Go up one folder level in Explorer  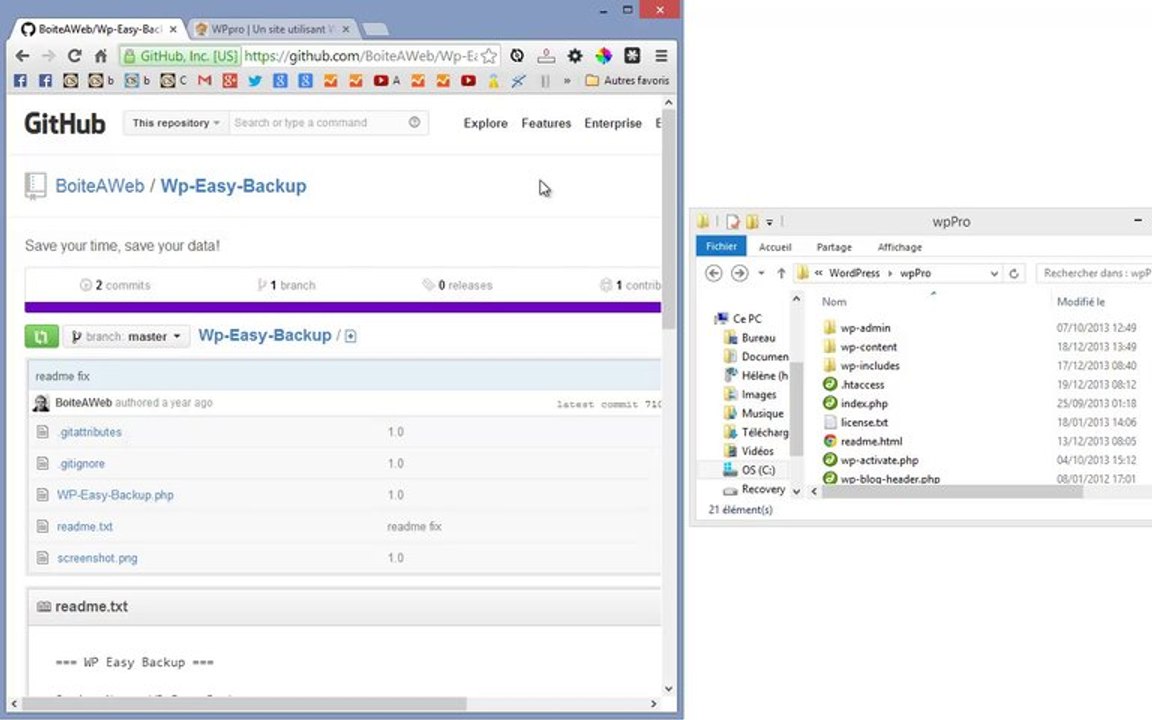[x=781, y=273]
